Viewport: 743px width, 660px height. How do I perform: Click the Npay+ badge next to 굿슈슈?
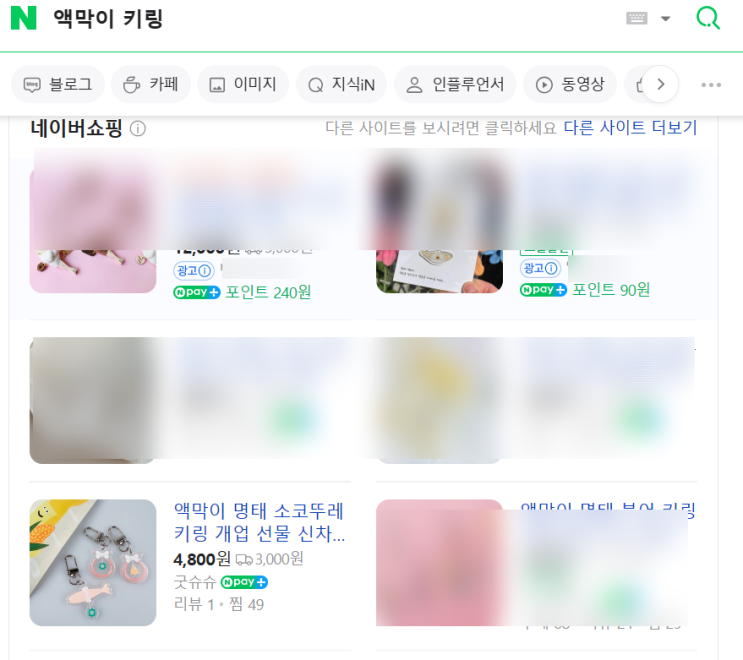pyautogui.click(x=244, y=582)
